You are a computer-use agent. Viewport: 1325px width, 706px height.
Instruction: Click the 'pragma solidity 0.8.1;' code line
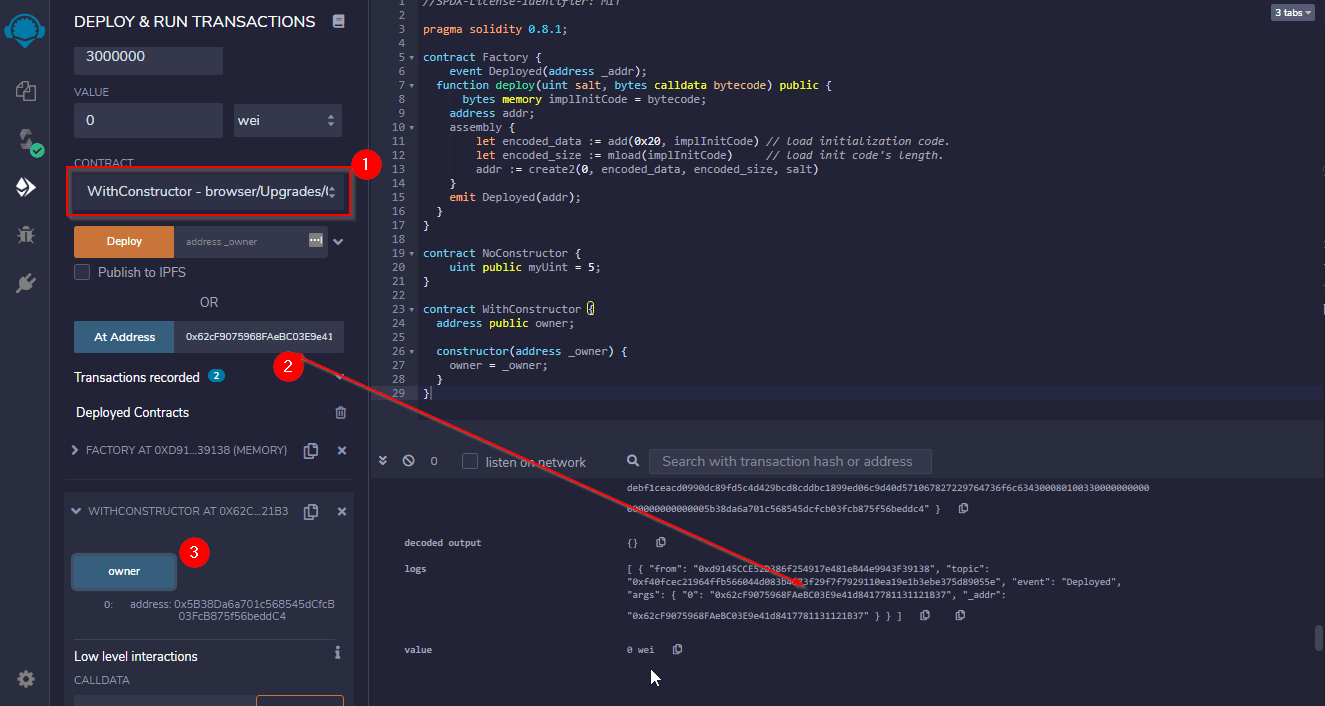click(x=495, y=29)
